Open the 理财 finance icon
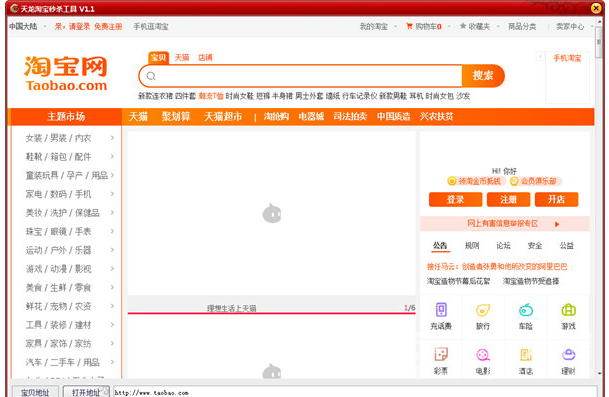 coord(568,354)
